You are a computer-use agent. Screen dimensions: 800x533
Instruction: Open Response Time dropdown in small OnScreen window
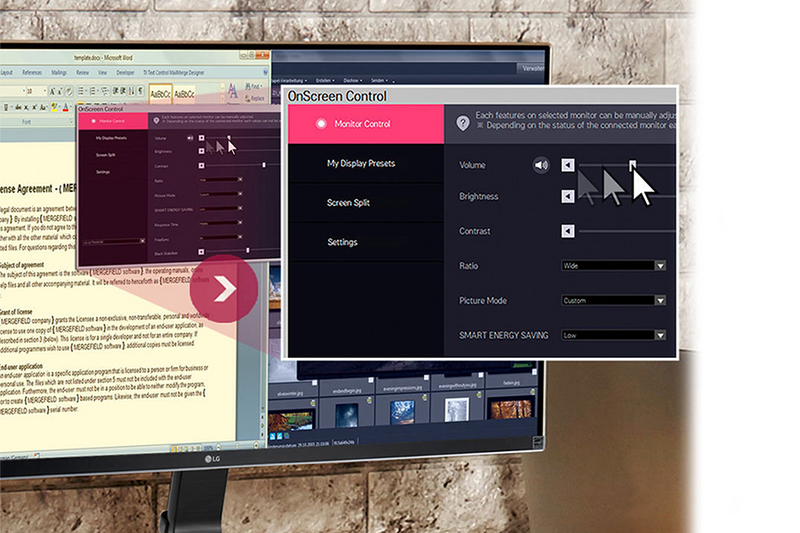click(220, 222)
